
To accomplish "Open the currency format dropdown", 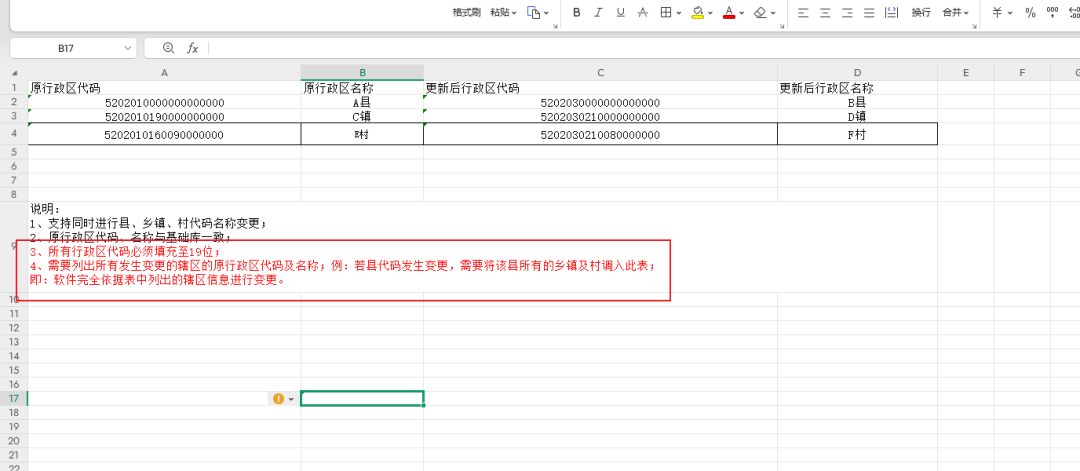I will [x=1009, y=13].
